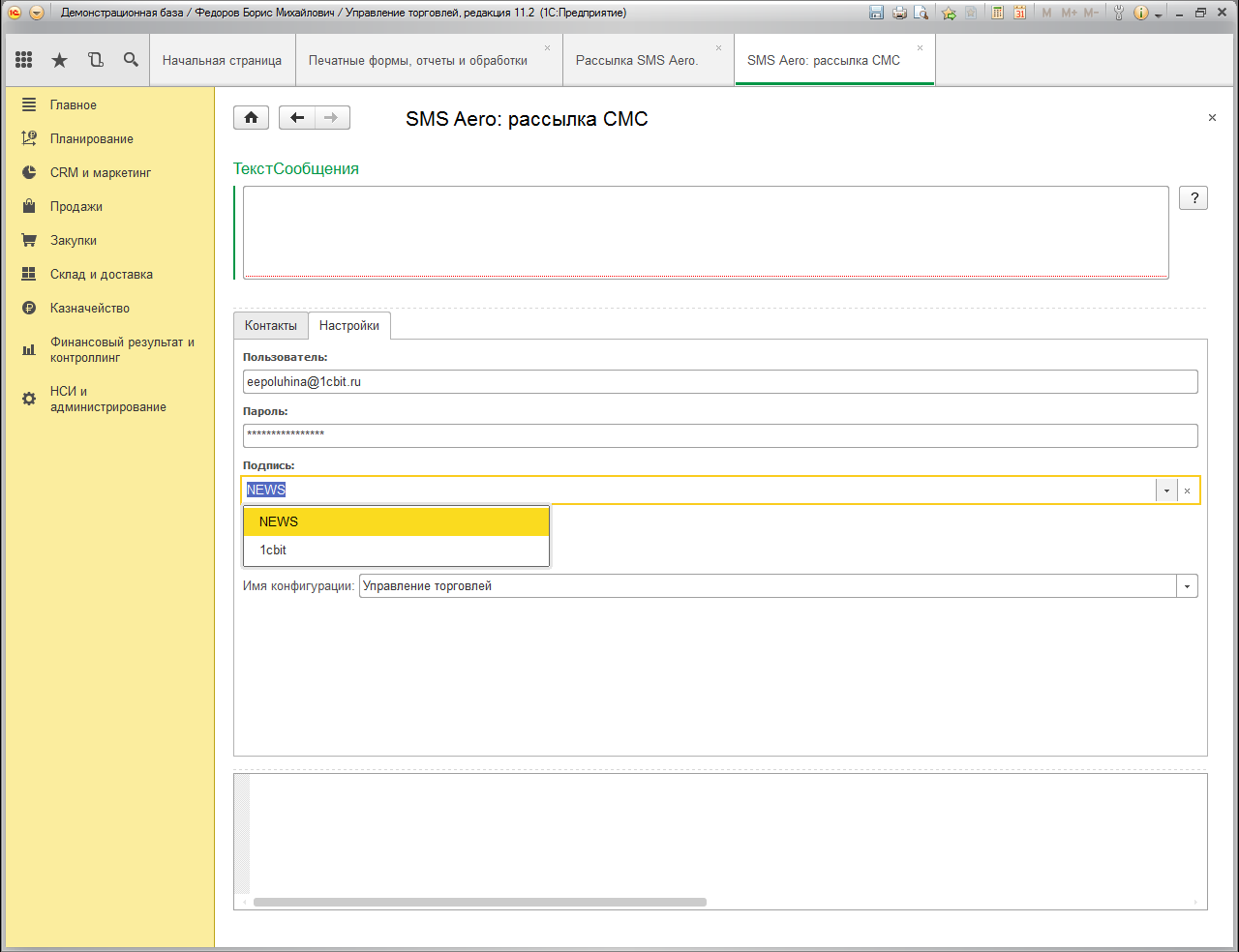Screen dimensions: 1239x952
Task: Close the 'Рассылка SMS Aero.' tab
Action: click(x=718, y=47)
